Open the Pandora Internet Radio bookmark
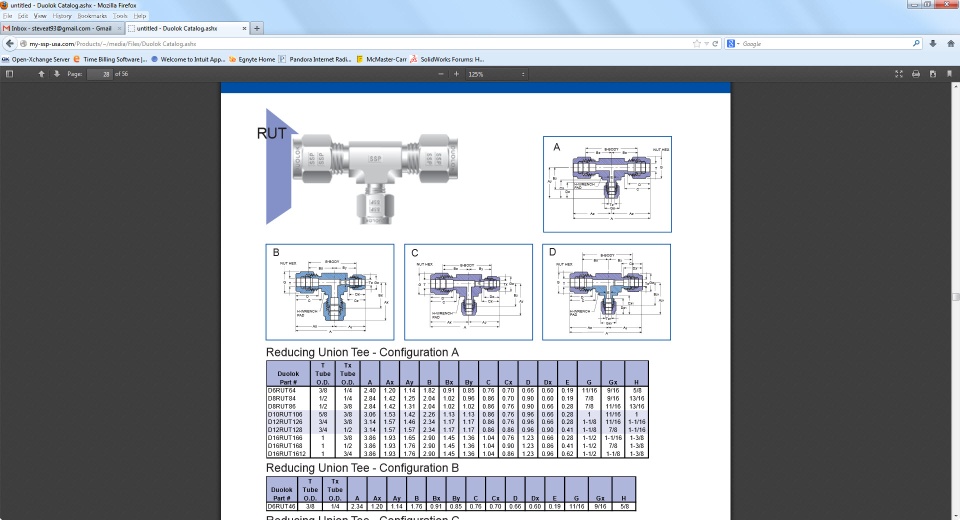The width and height of the screenshot is (960, 520). coord(315,59)
